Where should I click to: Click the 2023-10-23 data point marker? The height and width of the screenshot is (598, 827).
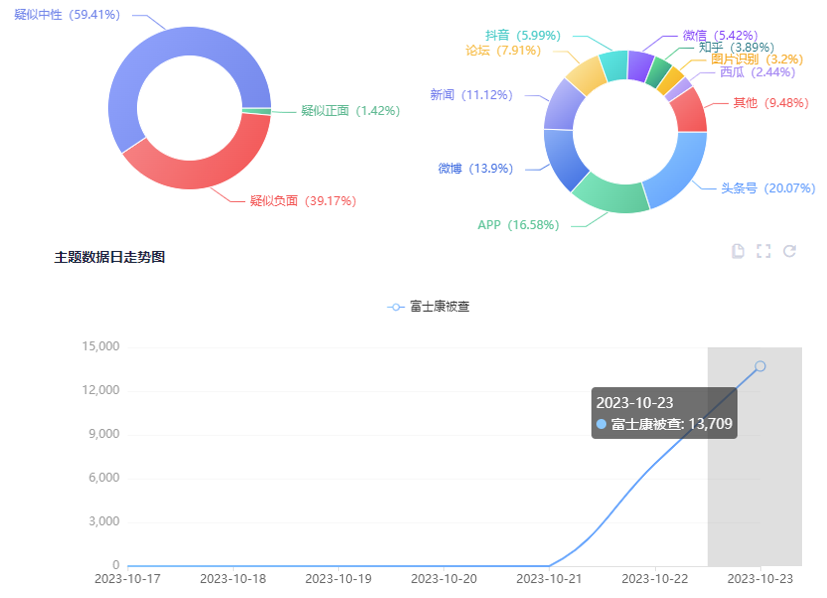coord(760,366)
